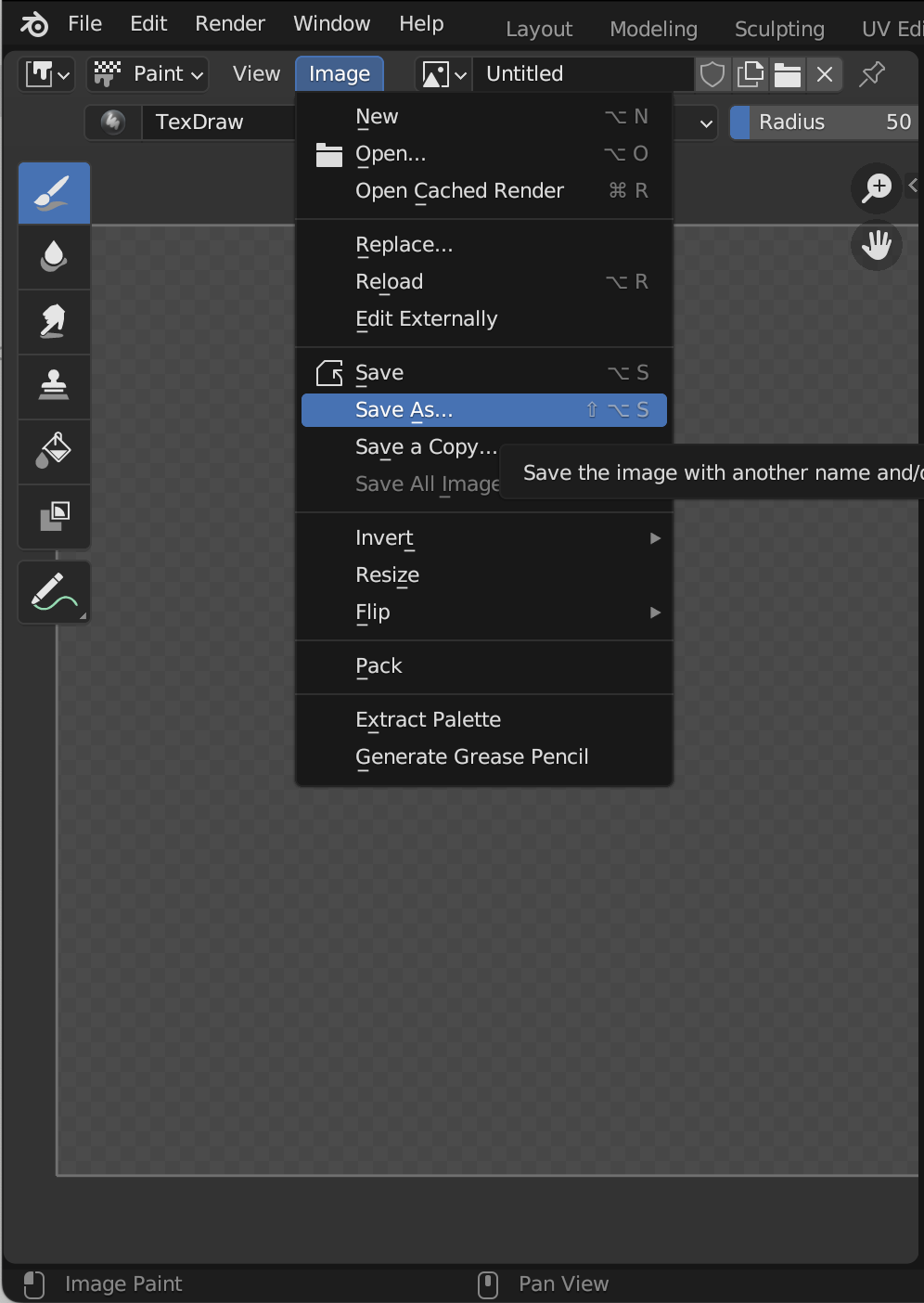924x1303 pixels.
Task: Close the Image menu header
Action: pyautogui.click(x=340, y=74)
